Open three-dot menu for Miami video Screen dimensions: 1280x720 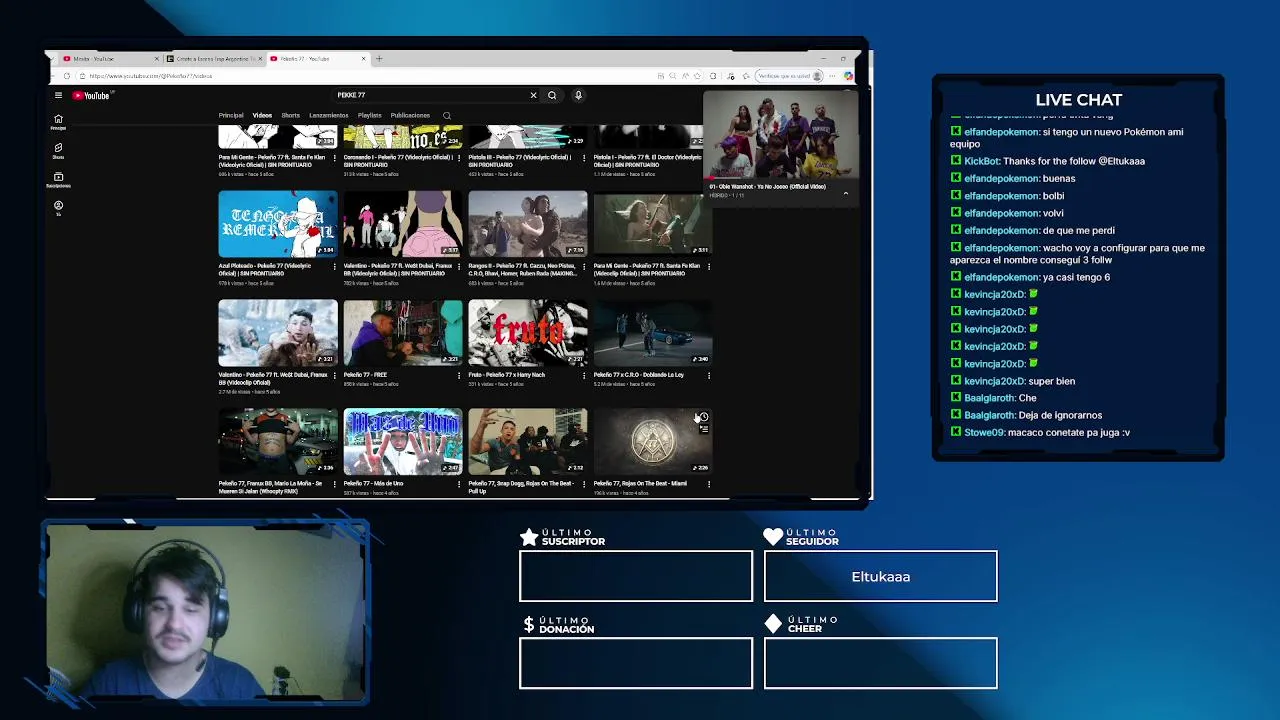(709, 484)
